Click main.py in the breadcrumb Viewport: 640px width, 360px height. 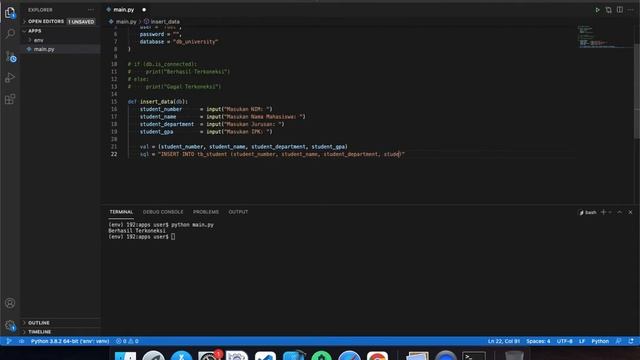pos(126,22)
